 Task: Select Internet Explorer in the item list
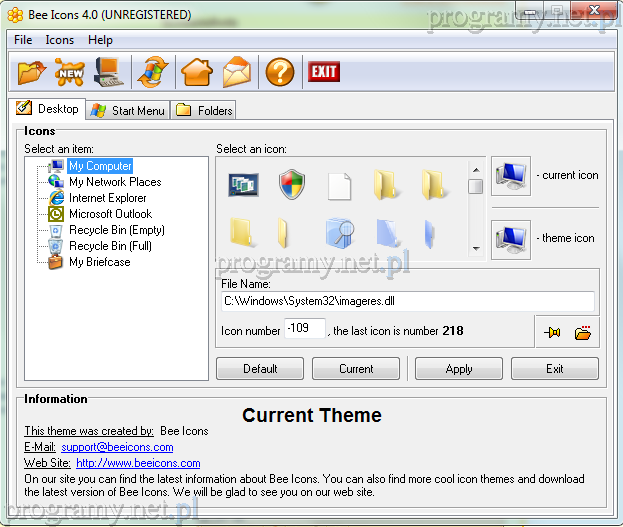tap(108, 198)
